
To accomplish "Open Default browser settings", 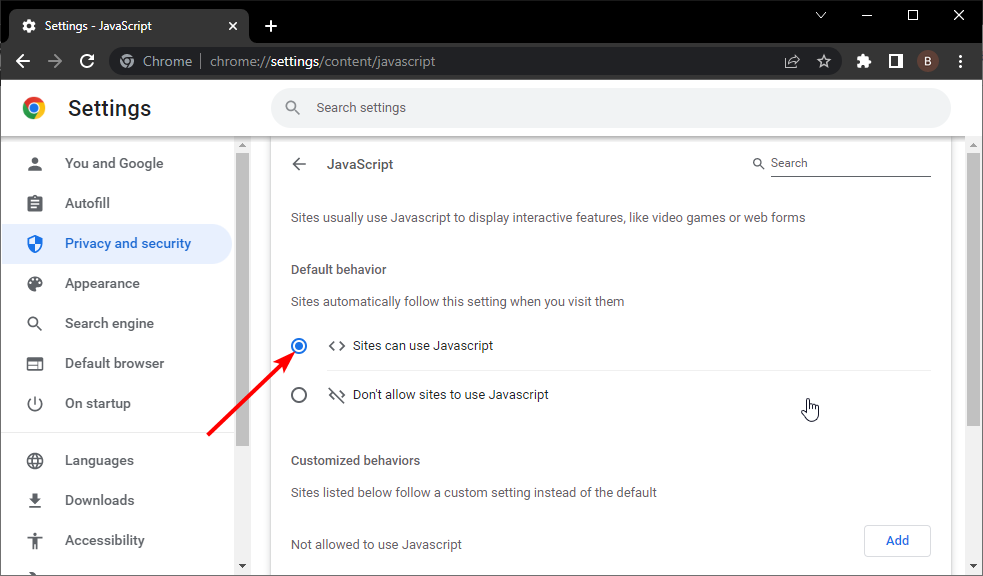I will [117, 364].
